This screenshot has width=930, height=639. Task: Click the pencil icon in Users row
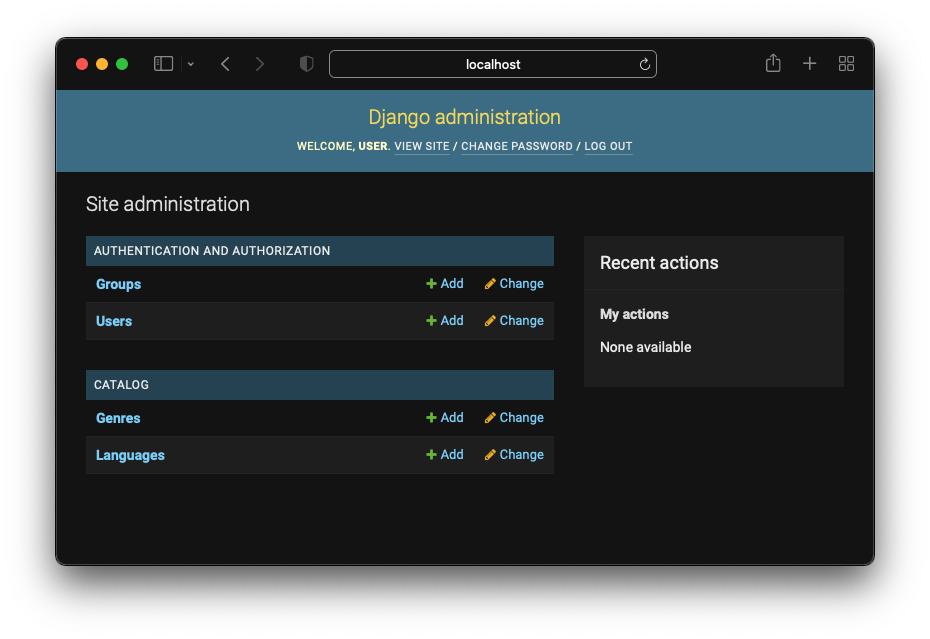click(490, 320)
